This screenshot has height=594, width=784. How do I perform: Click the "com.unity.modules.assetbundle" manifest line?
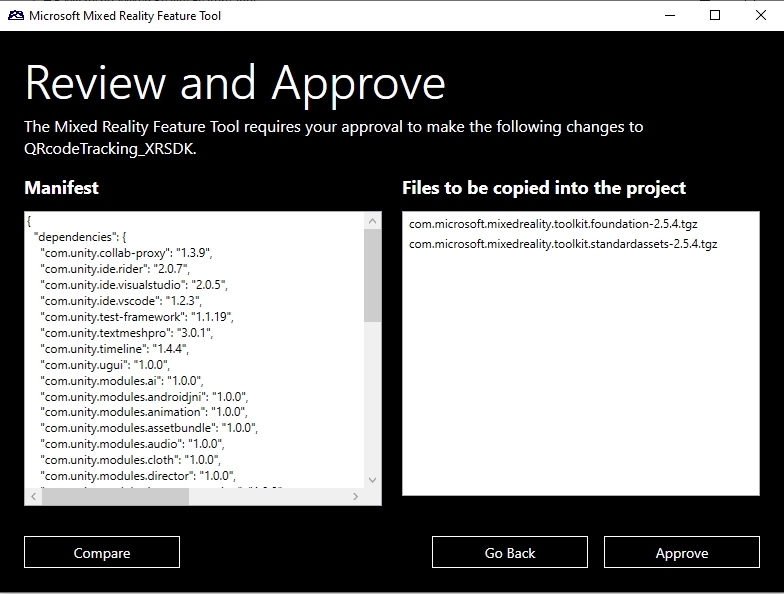click(149, 428)
